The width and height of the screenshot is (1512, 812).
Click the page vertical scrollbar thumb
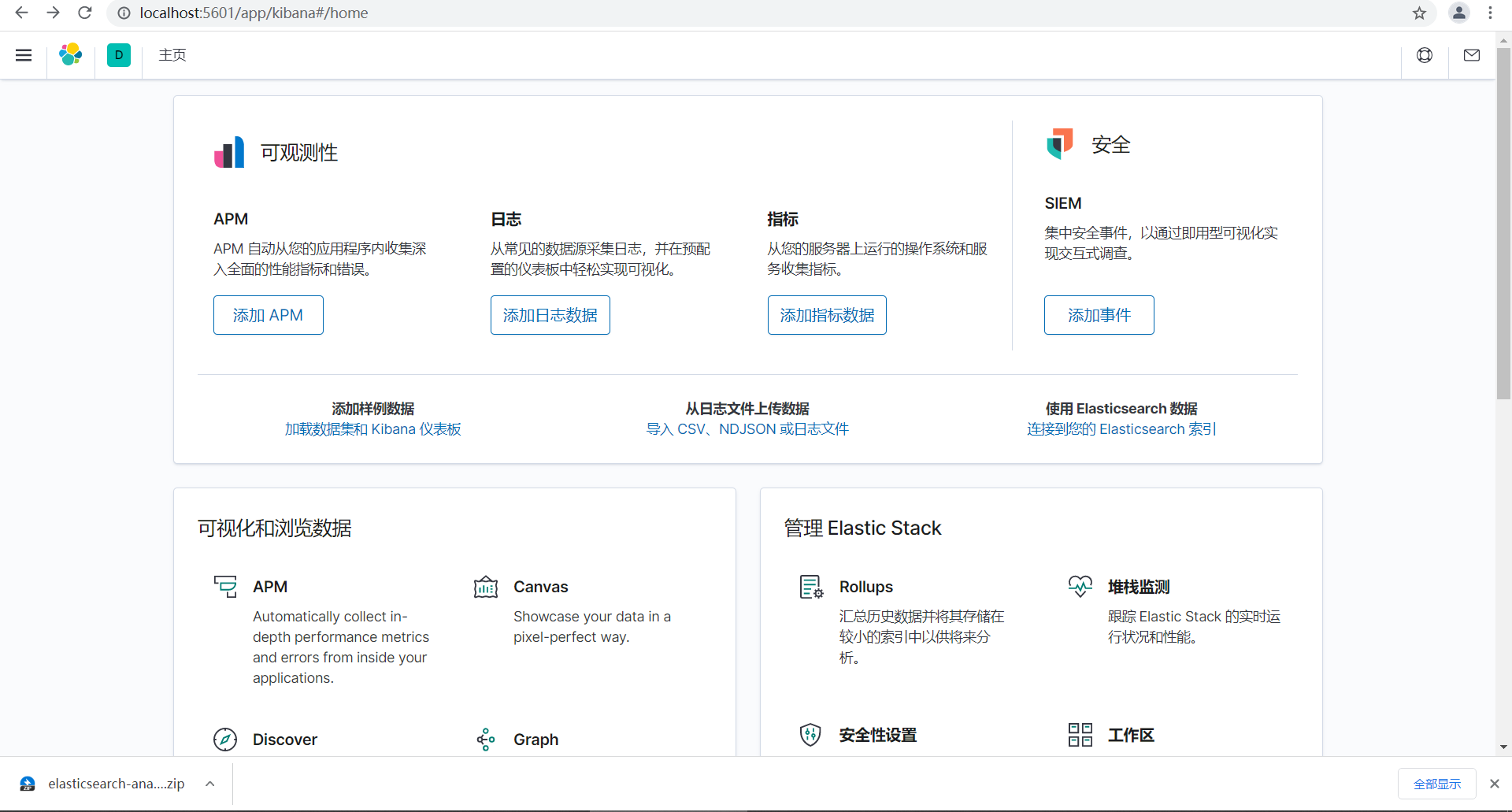[1503, 224]
